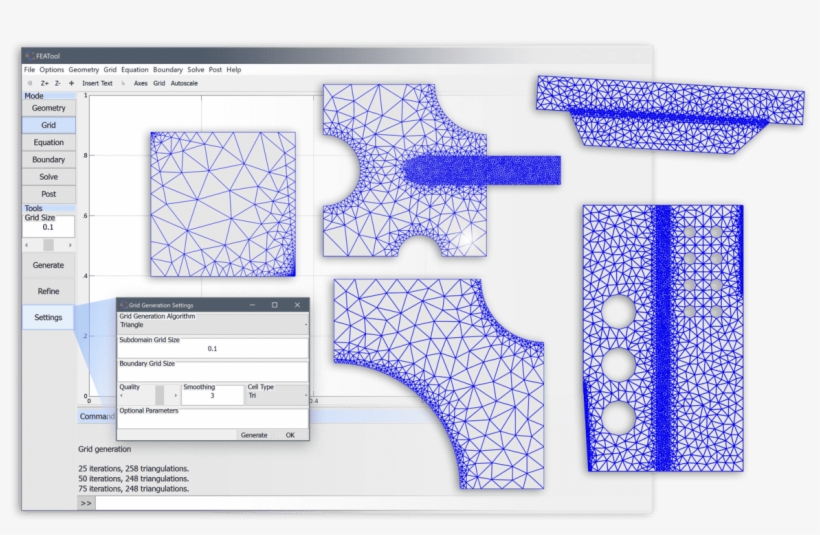Click the Quality slider right arrow
Image resolution: width=820 pixels, height=535 pixels.
pyautogui.click(x=175, y=396)
